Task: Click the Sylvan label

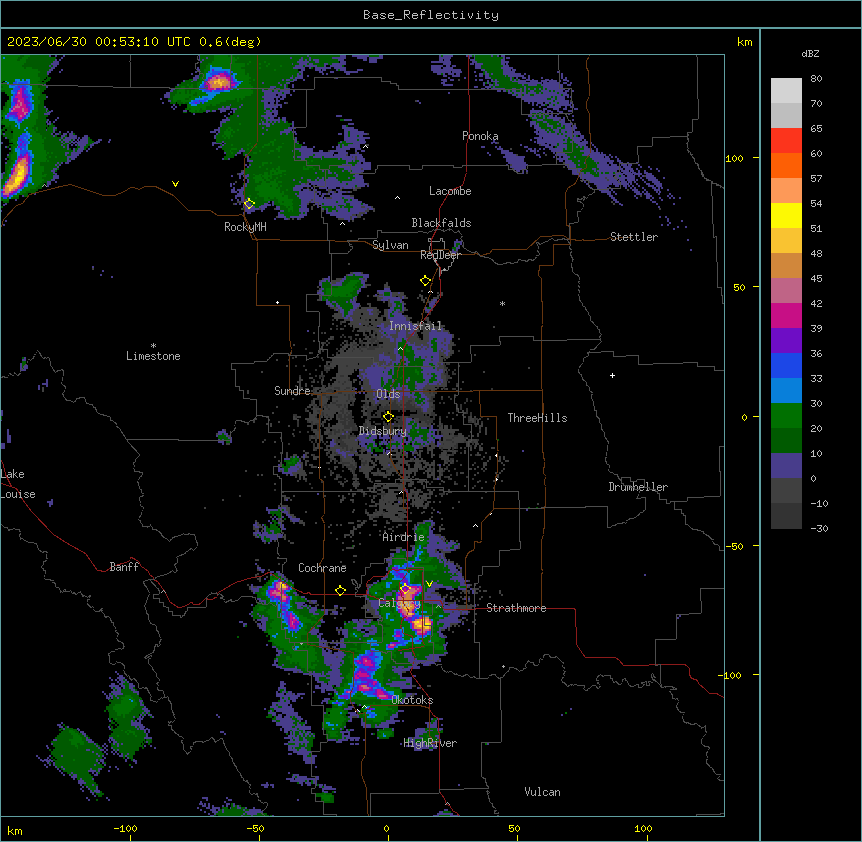Action: click(x=390, y=245)
